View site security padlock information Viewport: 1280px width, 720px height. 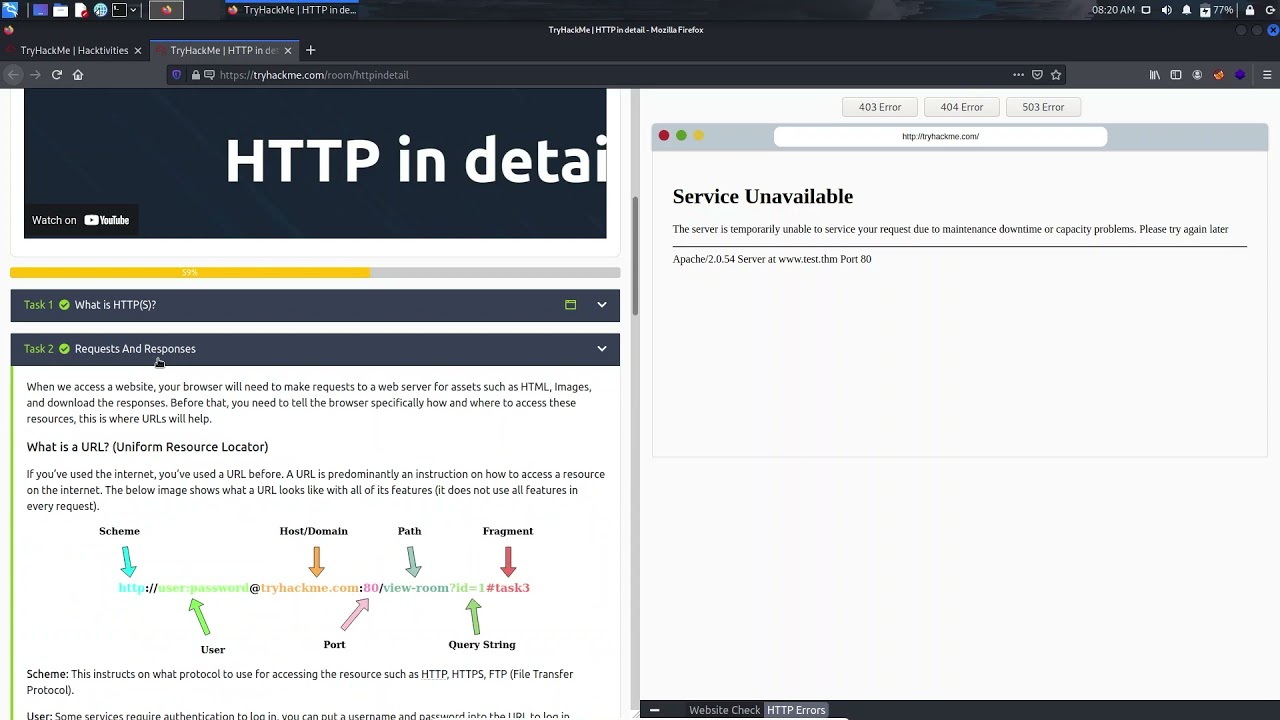(196, 75)
